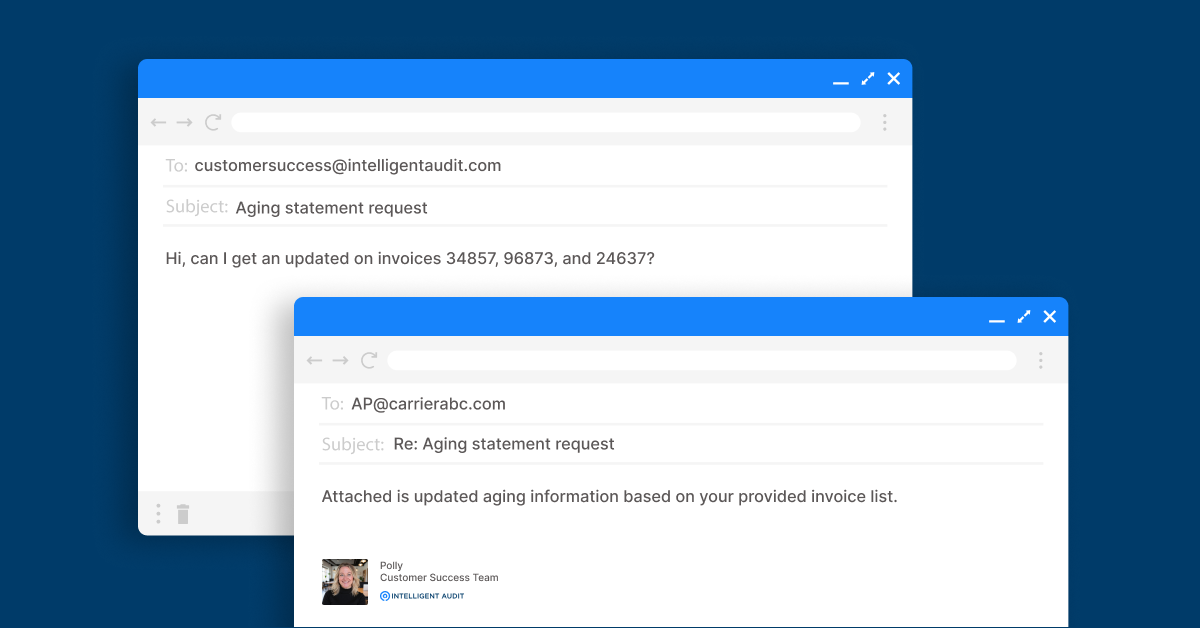The width and height of the screenshot is (1200, 628).
Task: Maximize the front reply window
Action: 1024,316
